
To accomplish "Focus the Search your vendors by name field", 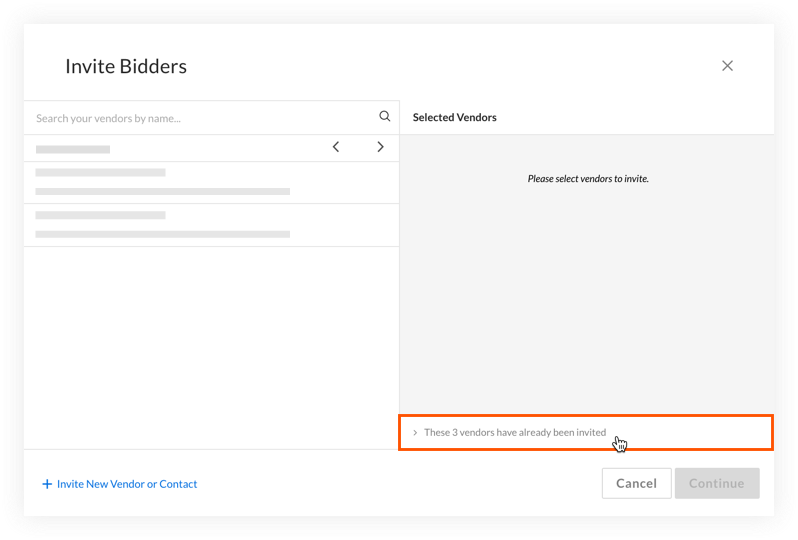I will coord(204,118).
